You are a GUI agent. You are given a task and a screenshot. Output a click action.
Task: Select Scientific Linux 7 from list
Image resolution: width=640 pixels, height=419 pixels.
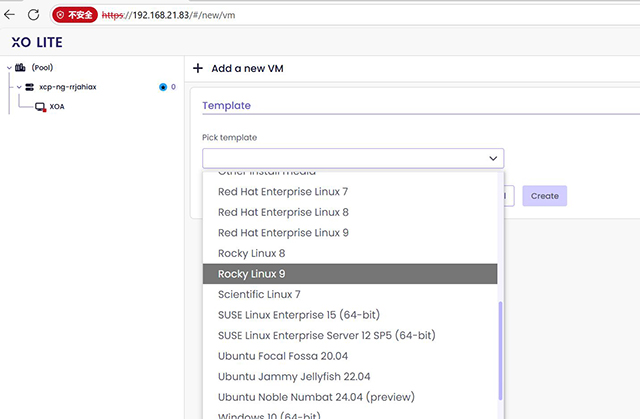click(350, 294)
